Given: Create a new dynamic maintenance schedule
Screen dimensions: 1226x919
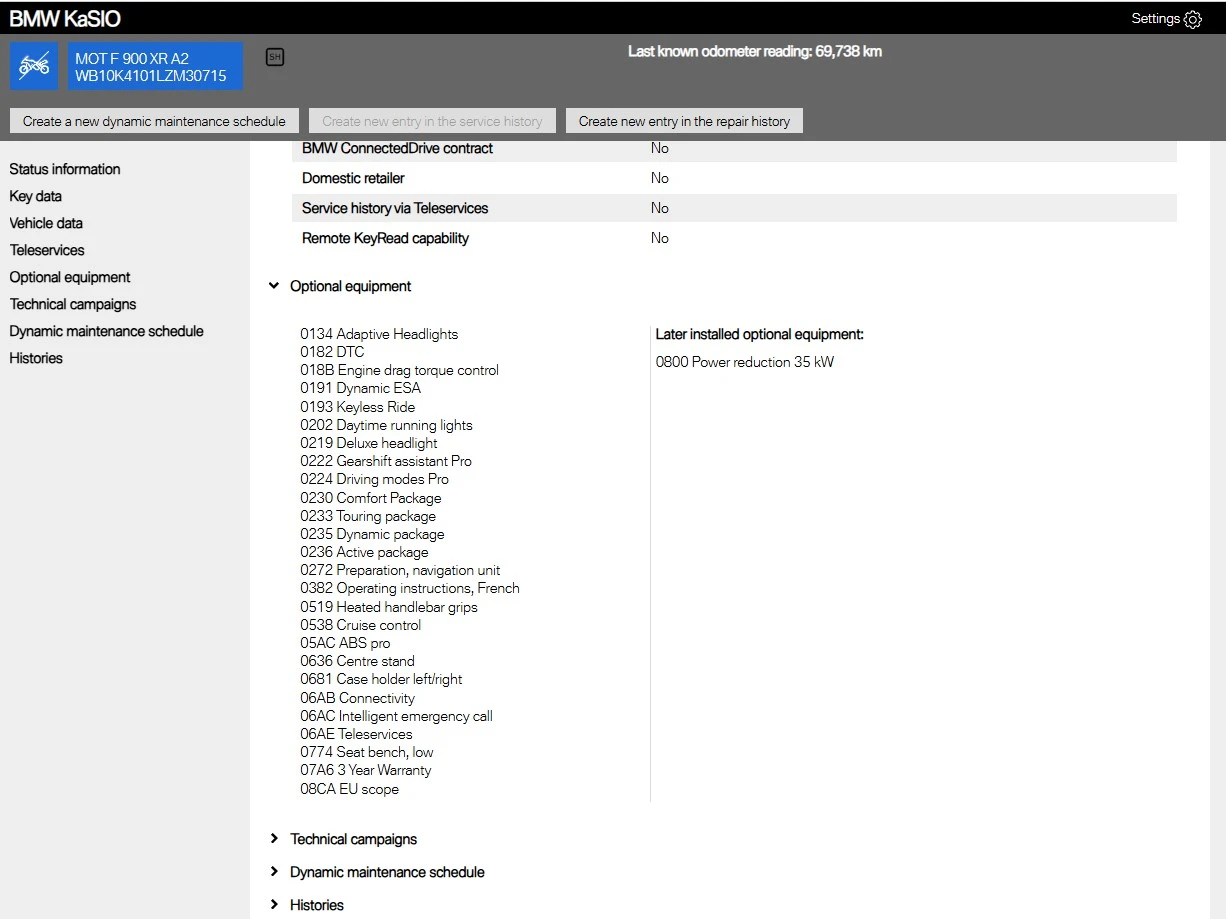Looking at the screenshot, I should click(x=154, y=121).
